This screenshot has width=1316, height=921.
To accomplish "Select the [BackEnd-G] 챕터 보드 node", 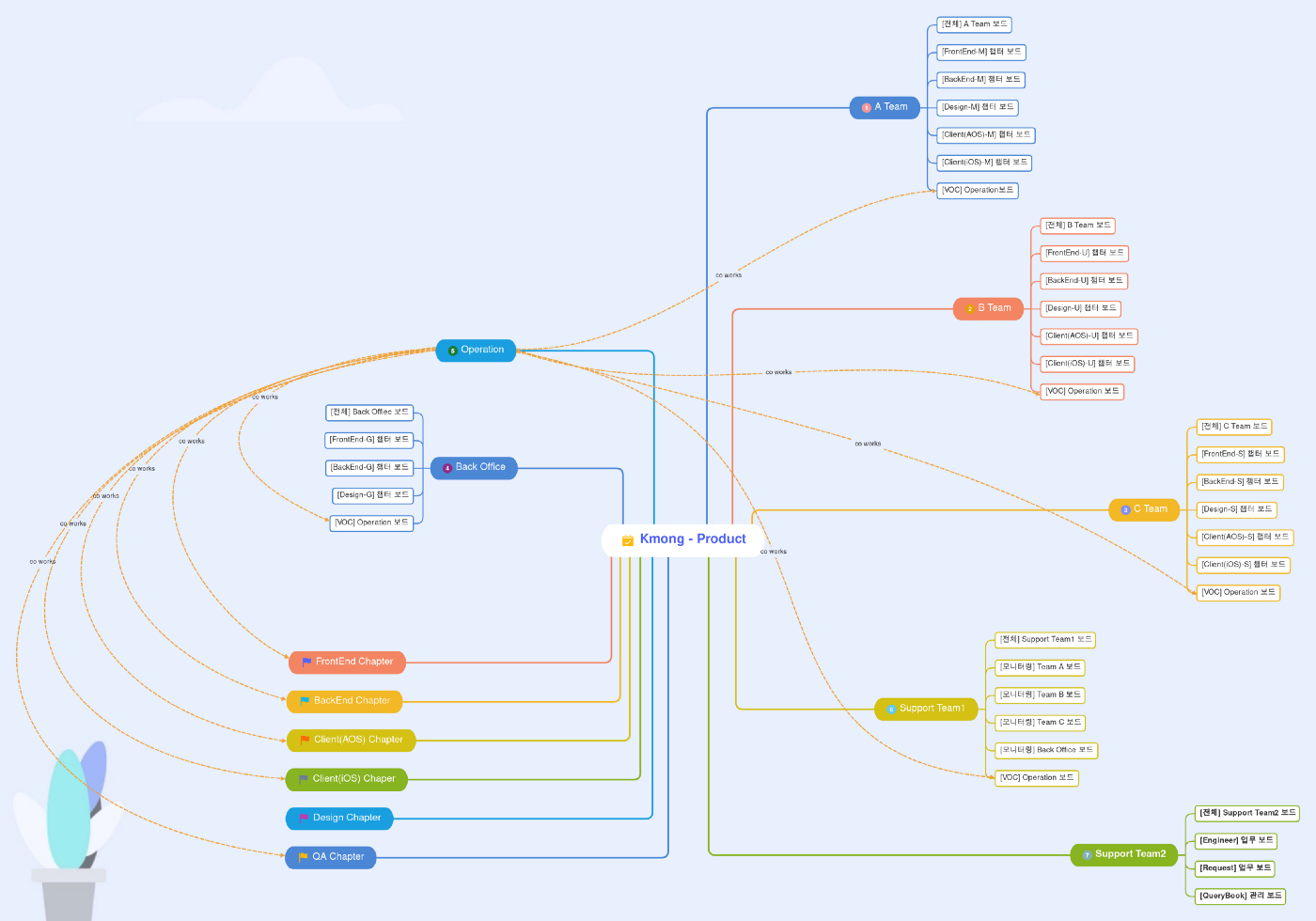I will (x=369, y=467).
